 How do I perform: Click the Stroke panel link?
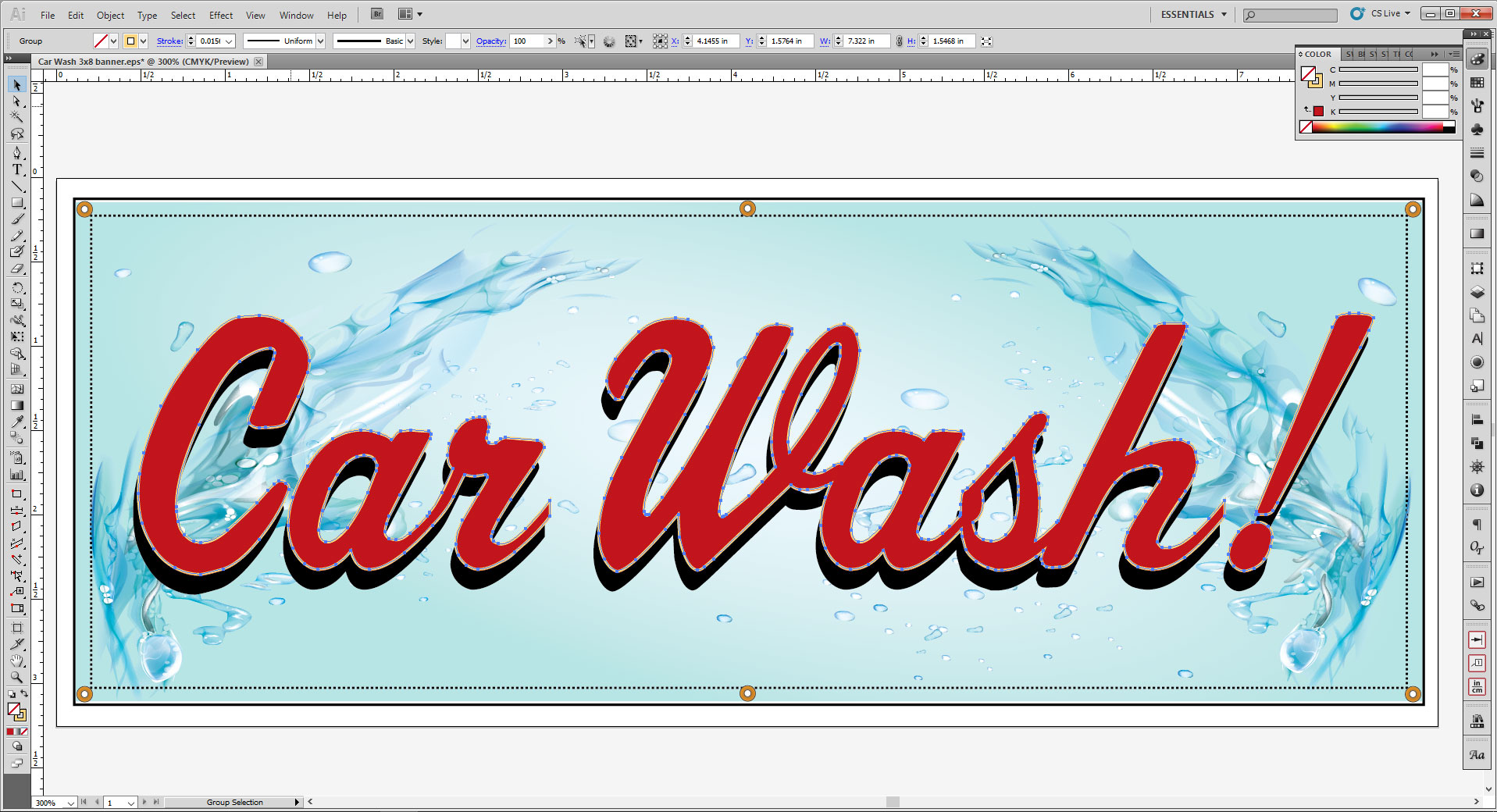point(169,41)
